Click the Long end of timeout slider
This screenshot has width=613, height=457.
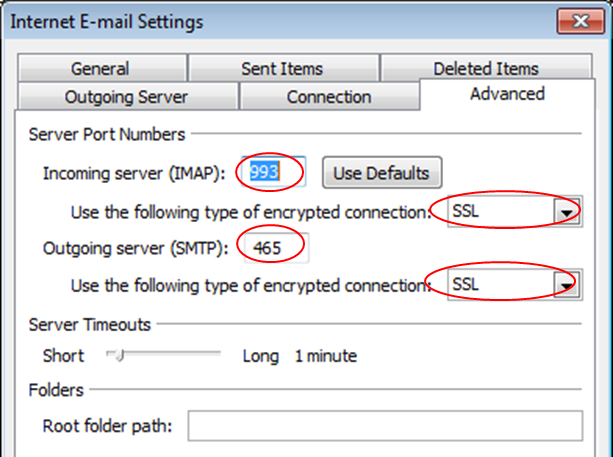click(x=260, y=356)
